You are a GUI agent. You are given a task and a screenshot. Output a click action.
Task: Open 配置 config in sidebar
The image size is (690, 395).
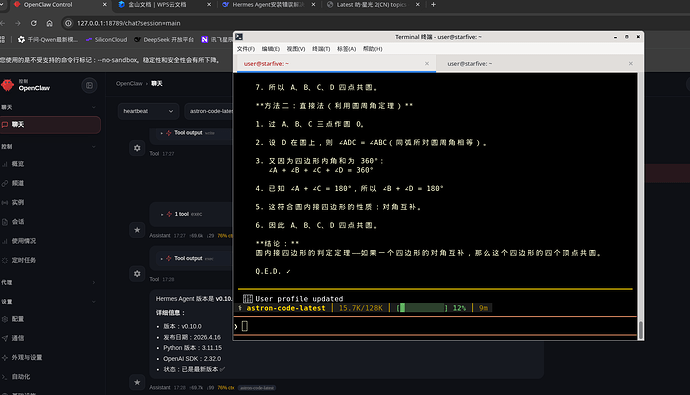tap(18, 319)
